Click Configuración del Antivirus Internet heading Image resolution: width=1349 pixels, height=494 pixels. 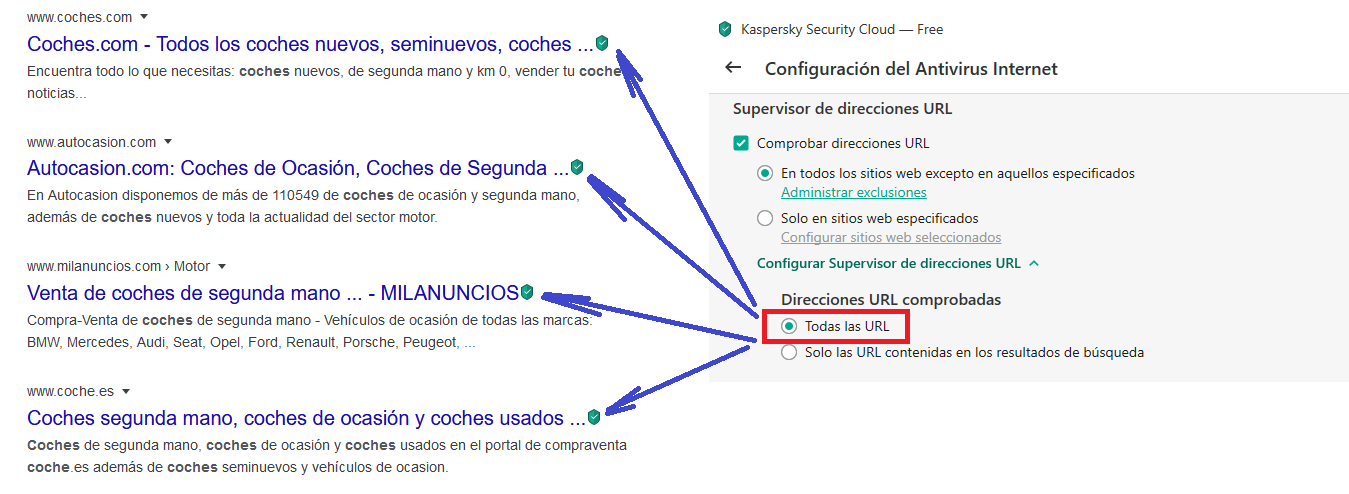click(911, 69)
